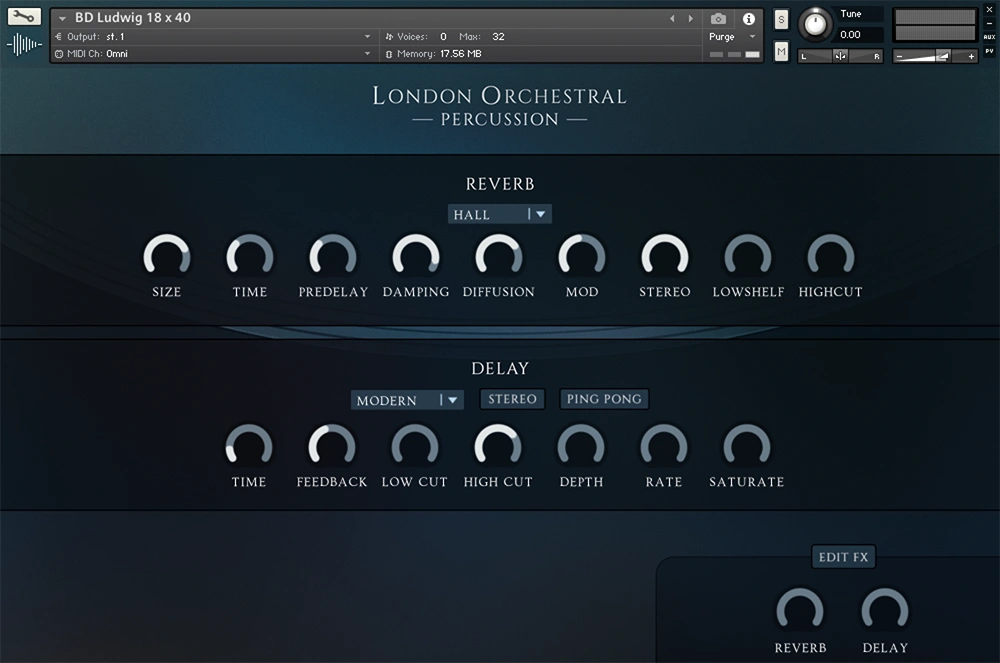Click the reverb MOD knob
Screen dimensions: 1000x663
point(582,256)
